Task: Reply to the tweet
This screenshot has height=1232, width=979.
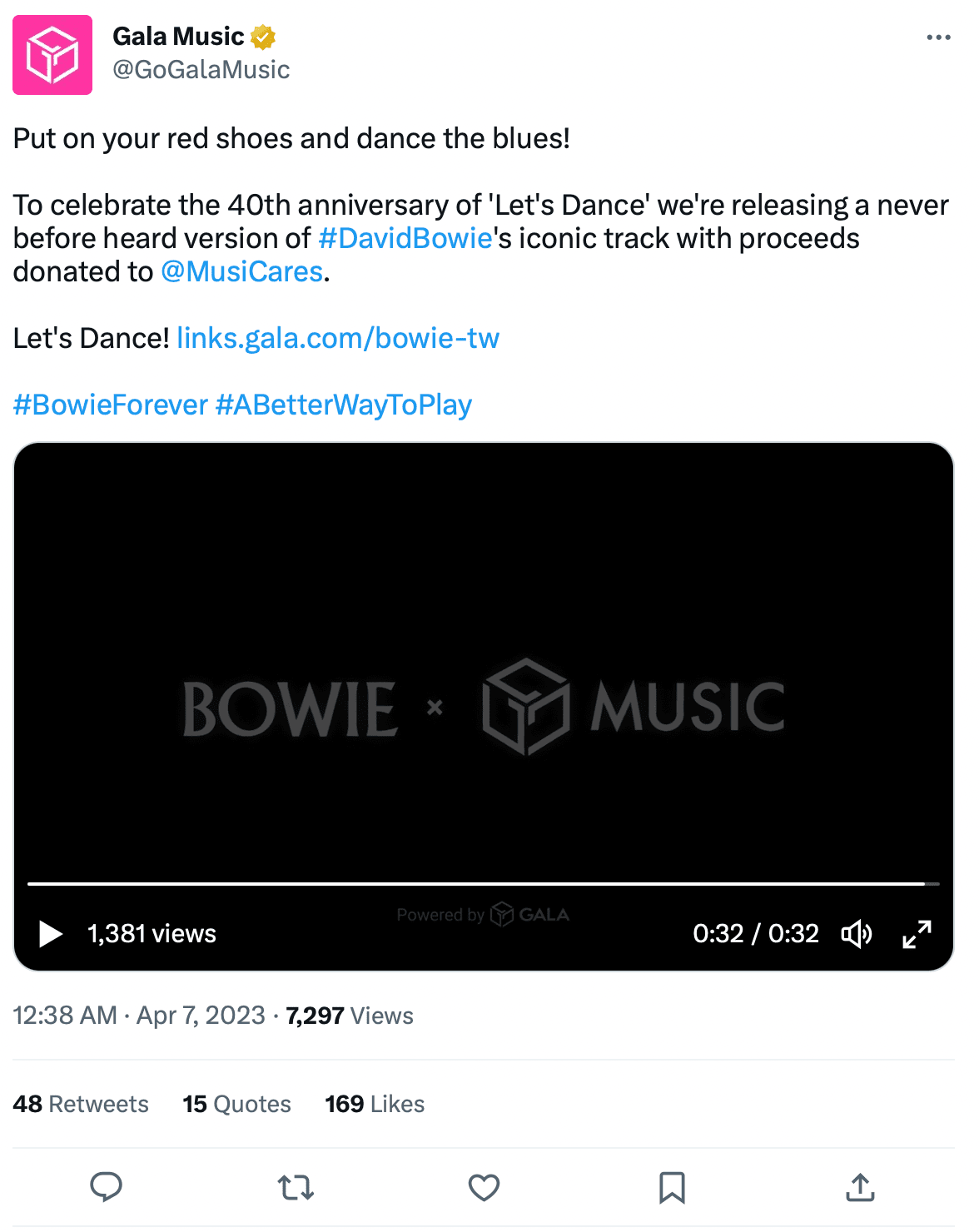Action: click(x=106, y=1187)
